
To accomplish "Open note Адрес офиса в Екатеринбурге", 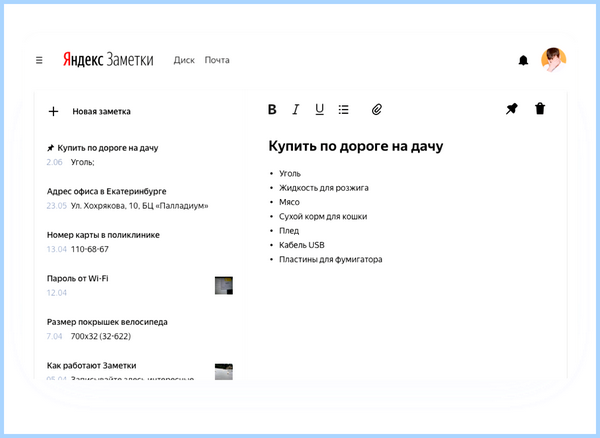I will [x=140, y=198].
